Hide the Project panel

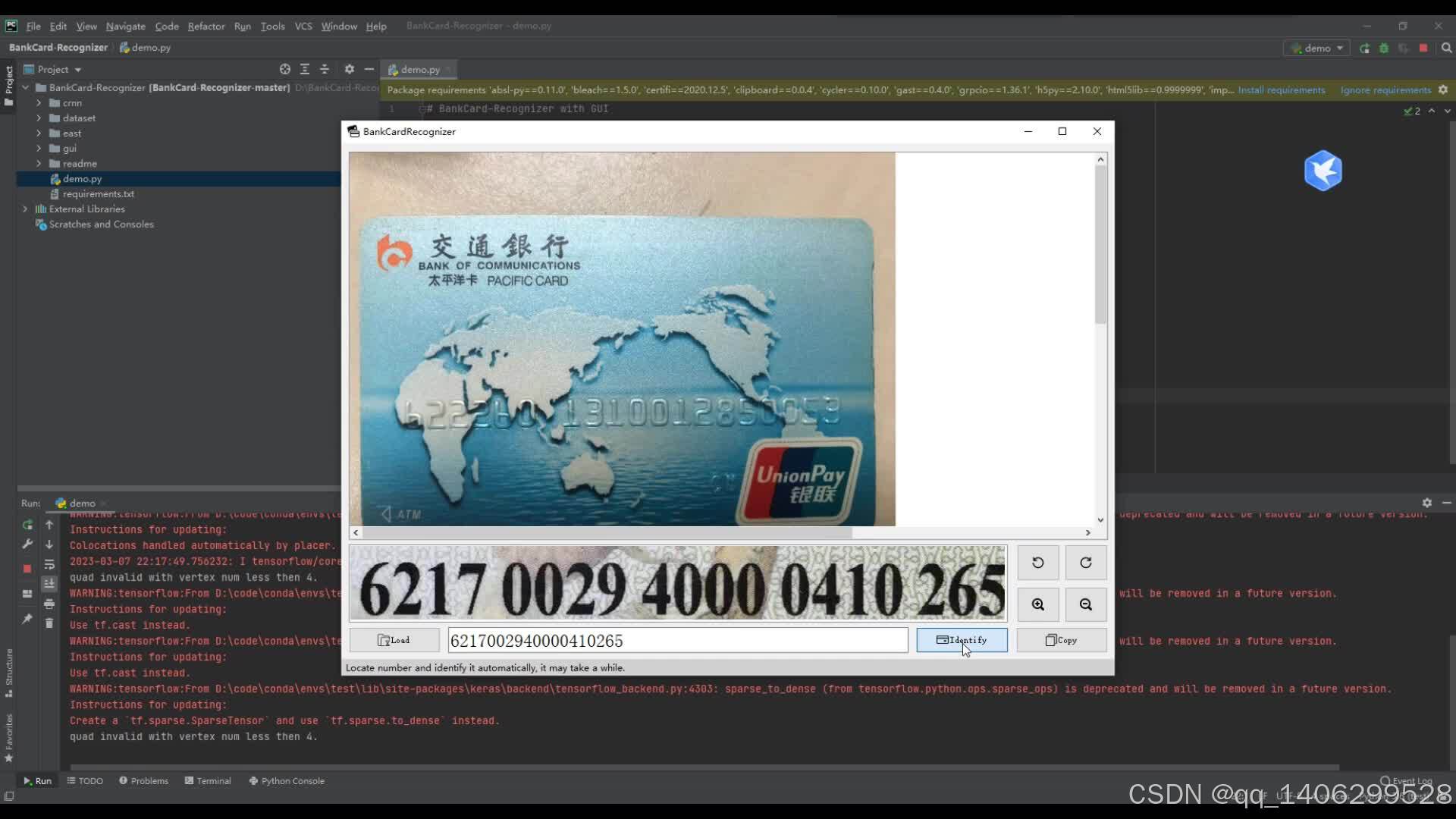pyautogui.click(x=369, y=69)
